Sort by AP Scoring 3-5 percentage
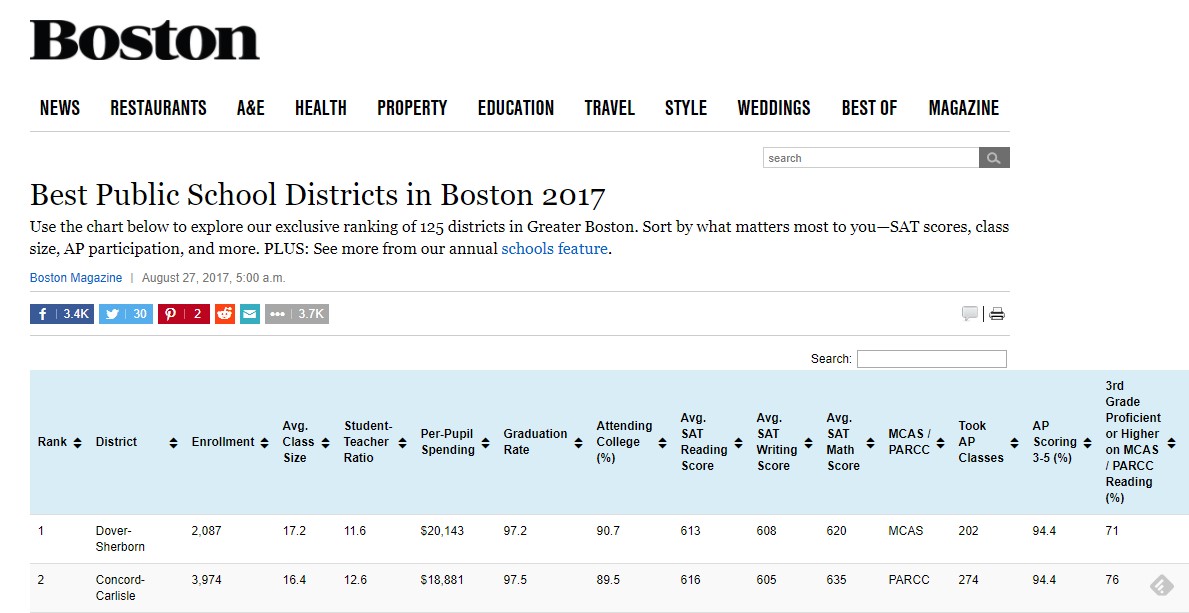 click(1087, 441)
